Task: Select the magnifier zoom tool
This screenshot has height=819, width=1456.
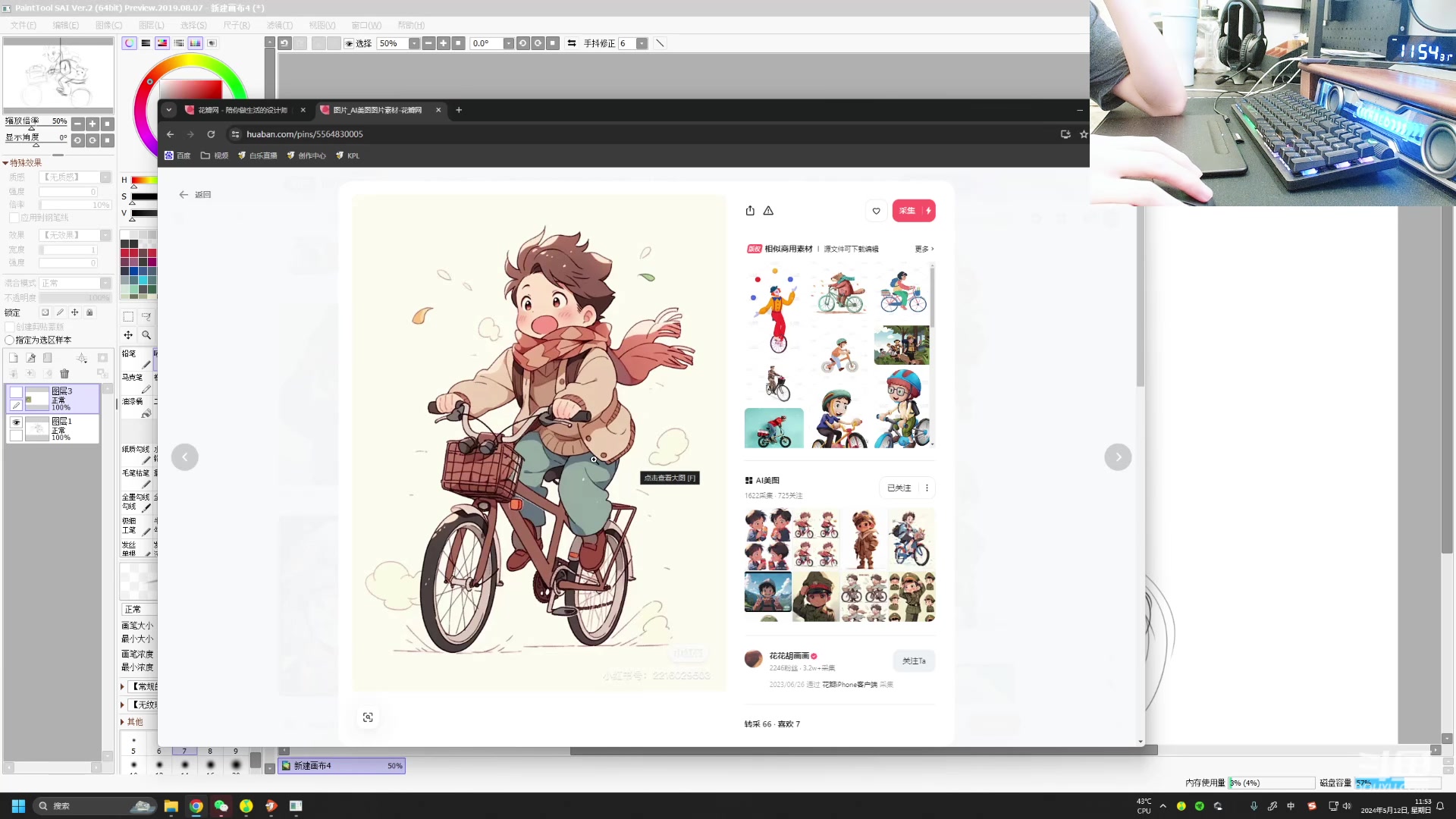Action: (x=146, y=335)
